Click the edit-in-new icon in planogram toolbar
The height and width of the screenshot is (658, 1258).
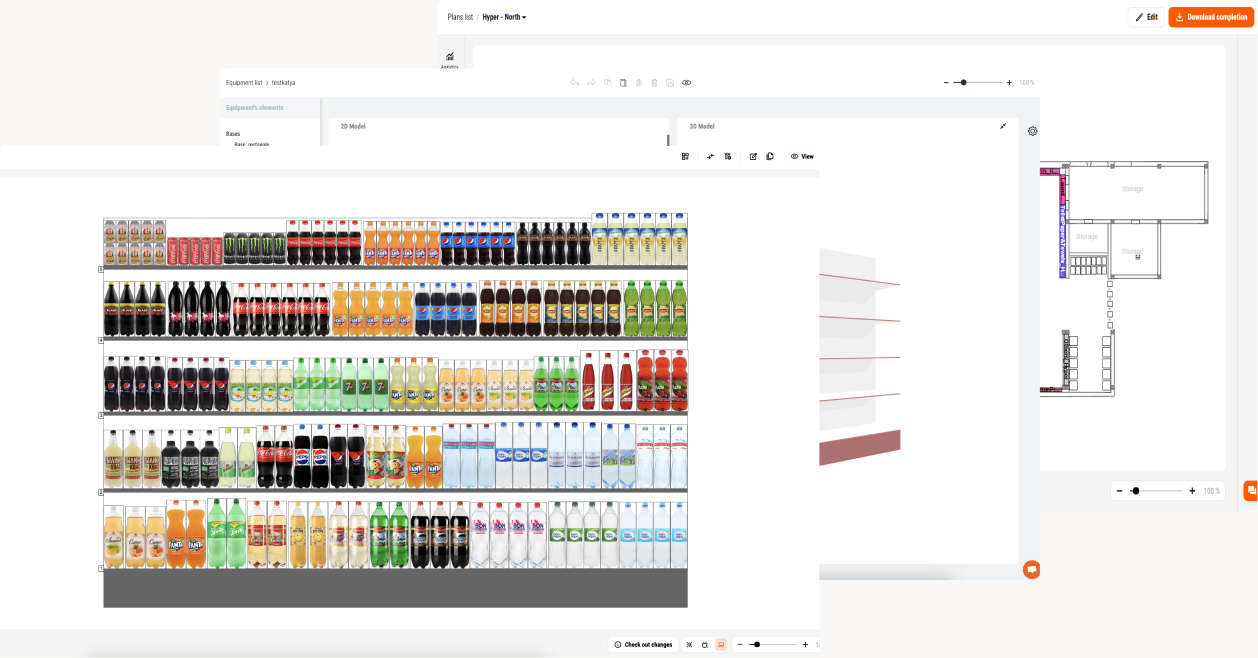753,156
